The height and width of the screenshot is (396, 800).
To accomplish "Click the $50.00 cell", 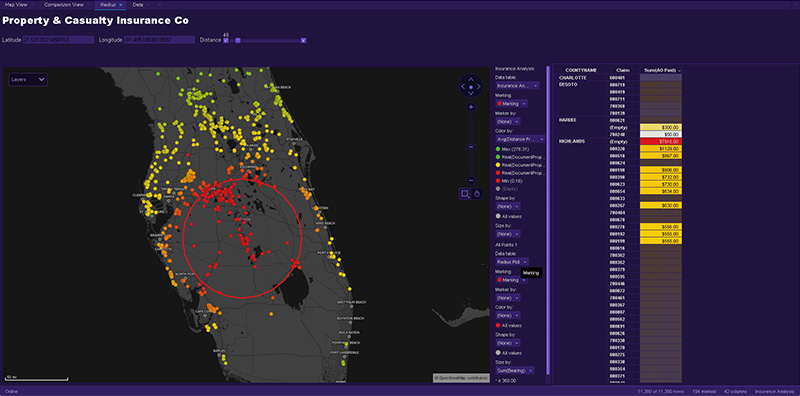I will pos(661,134).
